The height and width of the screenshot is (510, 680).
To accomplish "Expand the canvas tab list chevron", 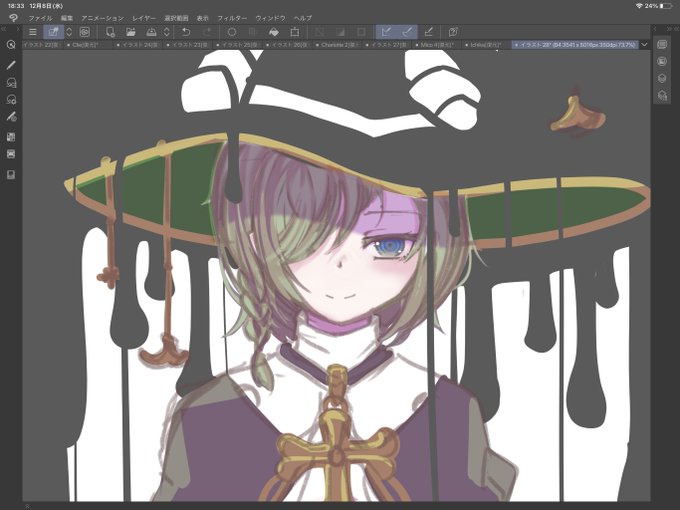I will [x=644, y=45].
